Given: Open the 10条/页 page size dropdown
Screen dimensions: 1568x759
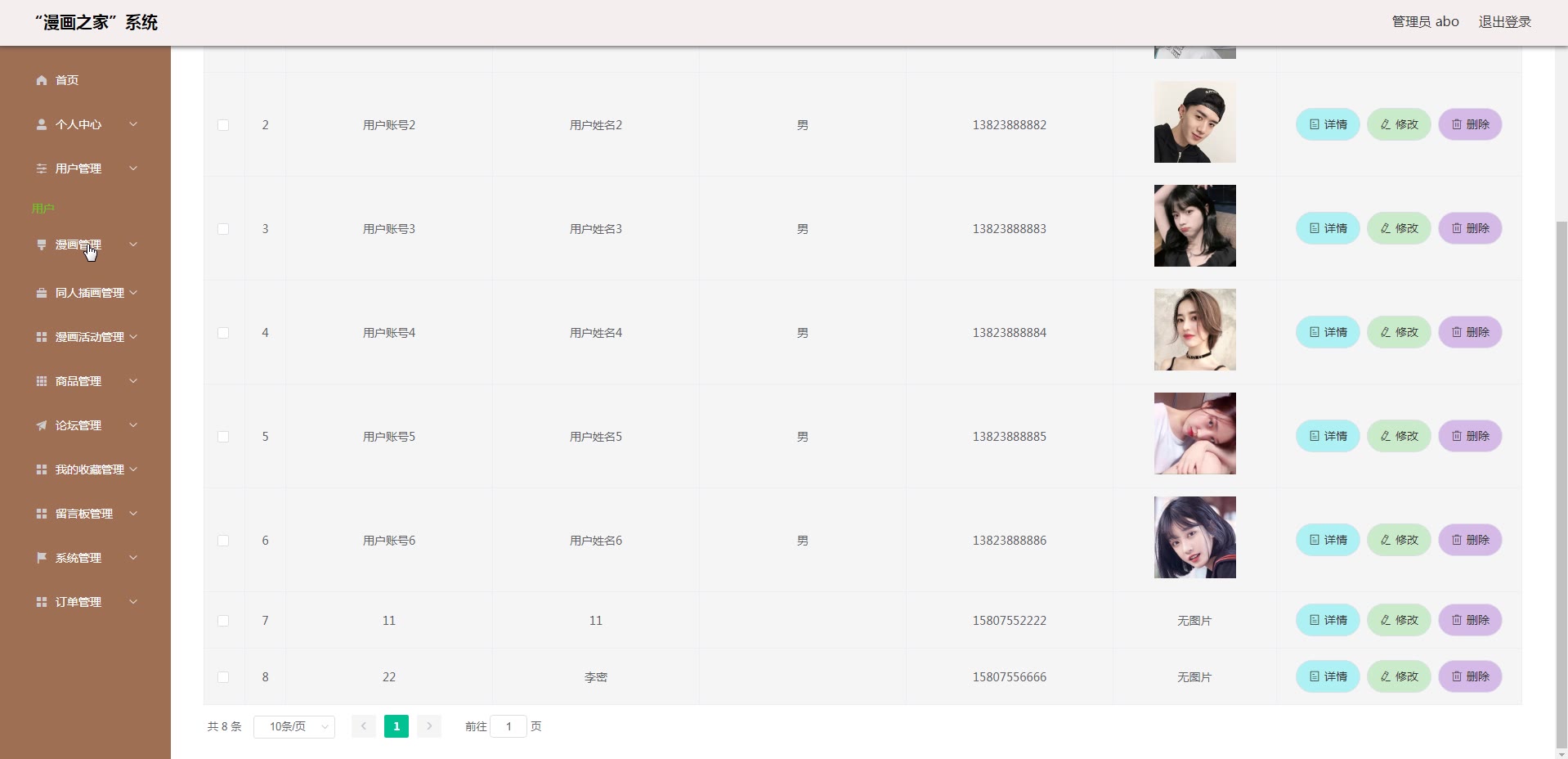Looking at the screenshot, I should pyautogui.click(x=294, y=726).
